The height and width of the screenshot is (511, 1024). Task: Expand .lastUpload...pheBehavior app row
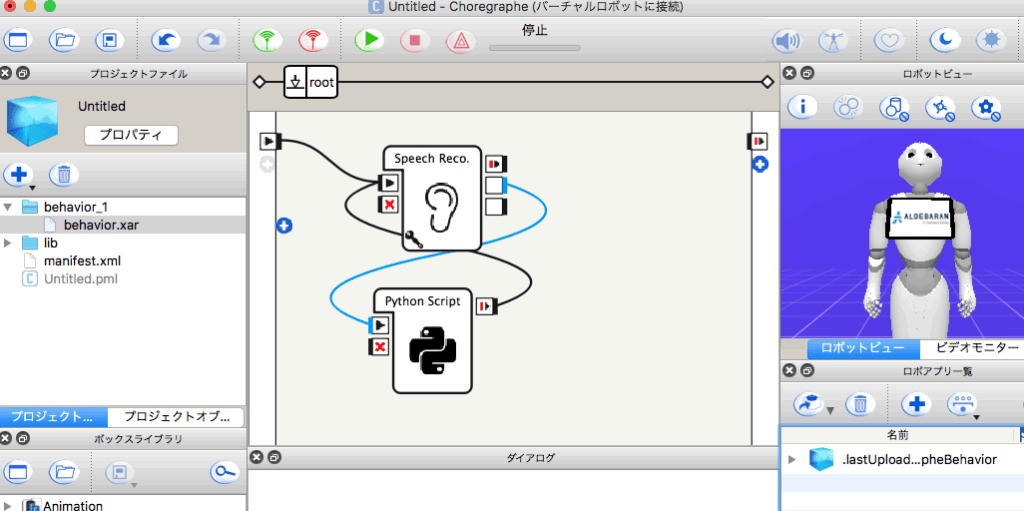tap(792, 460)
